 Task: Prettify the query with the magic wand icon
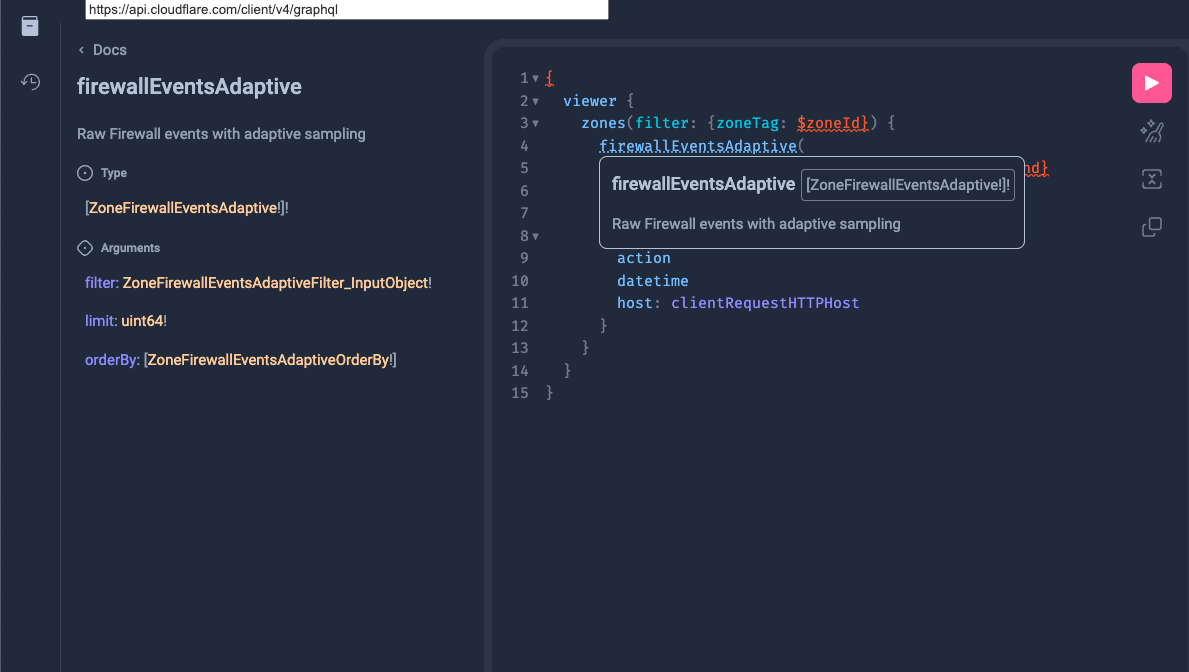point(1151,131)
